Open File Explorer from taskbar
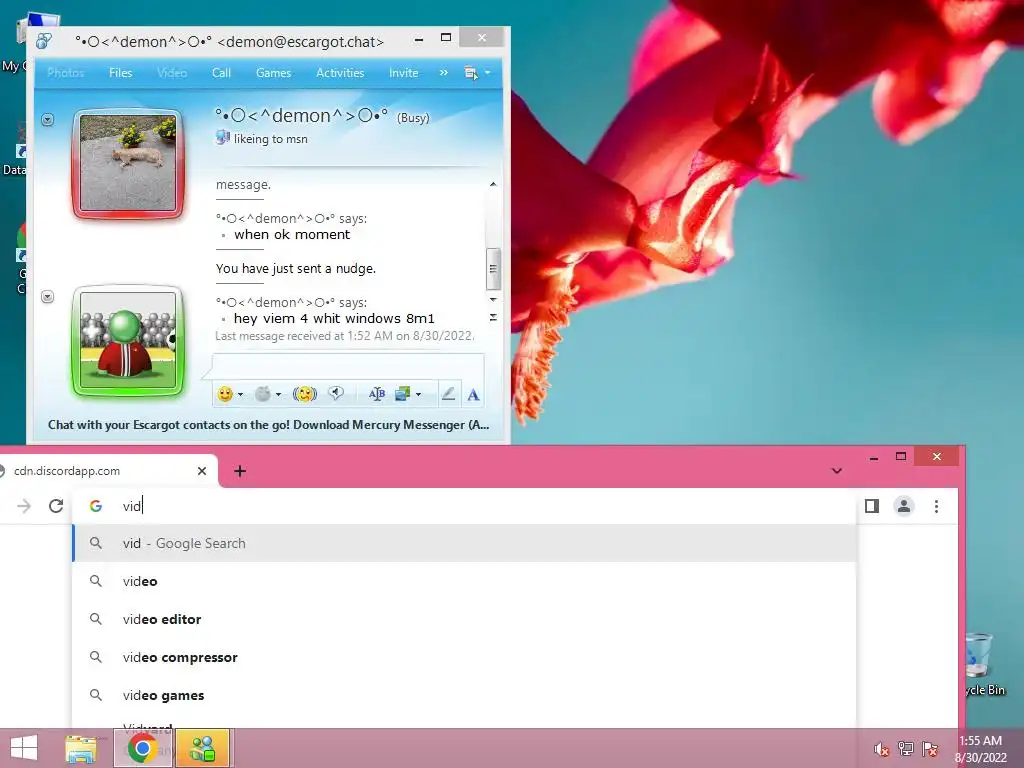 coord(81,748)
